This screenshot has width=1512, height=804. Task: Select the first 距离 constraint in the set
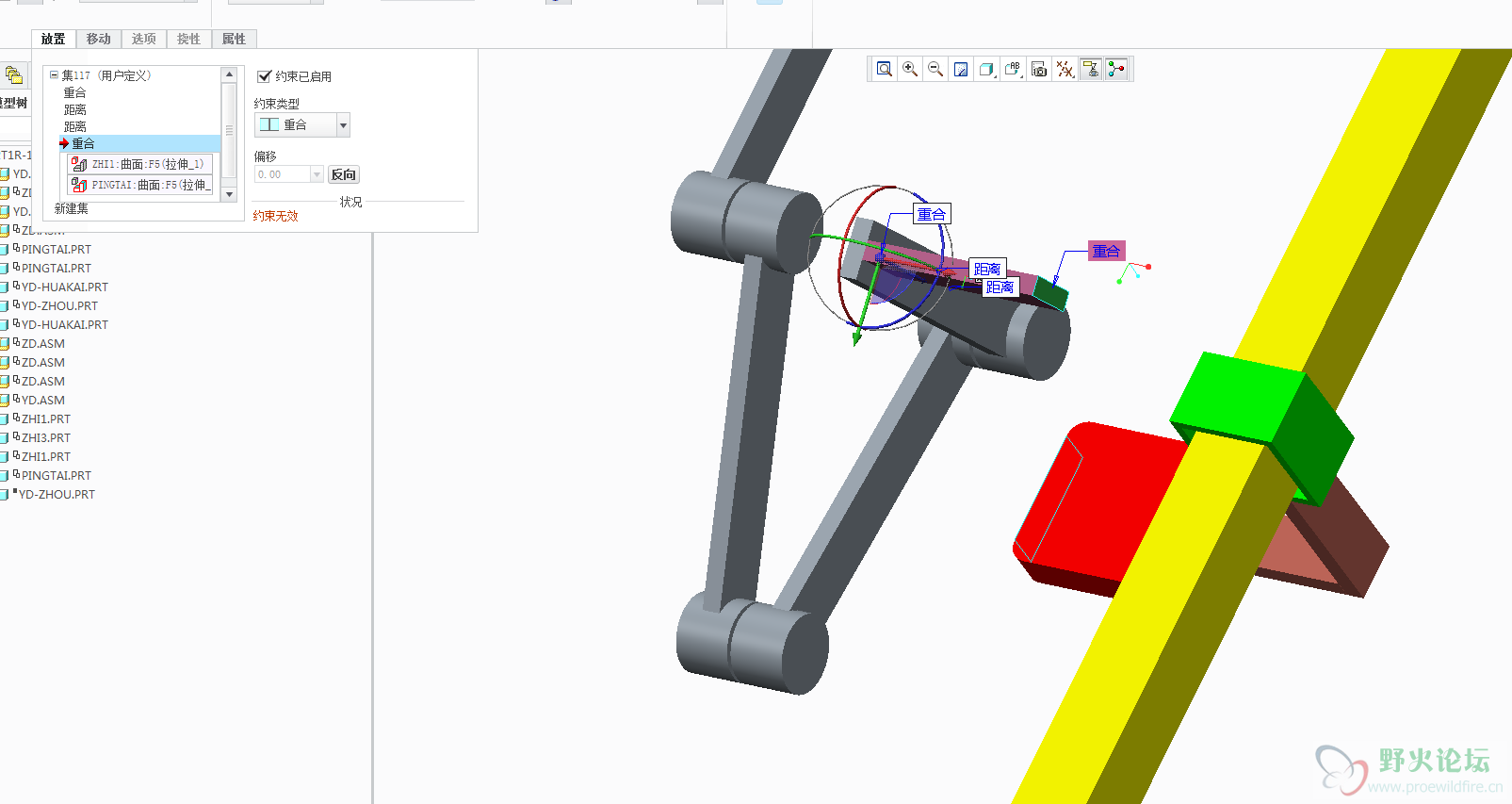(75, 109)
